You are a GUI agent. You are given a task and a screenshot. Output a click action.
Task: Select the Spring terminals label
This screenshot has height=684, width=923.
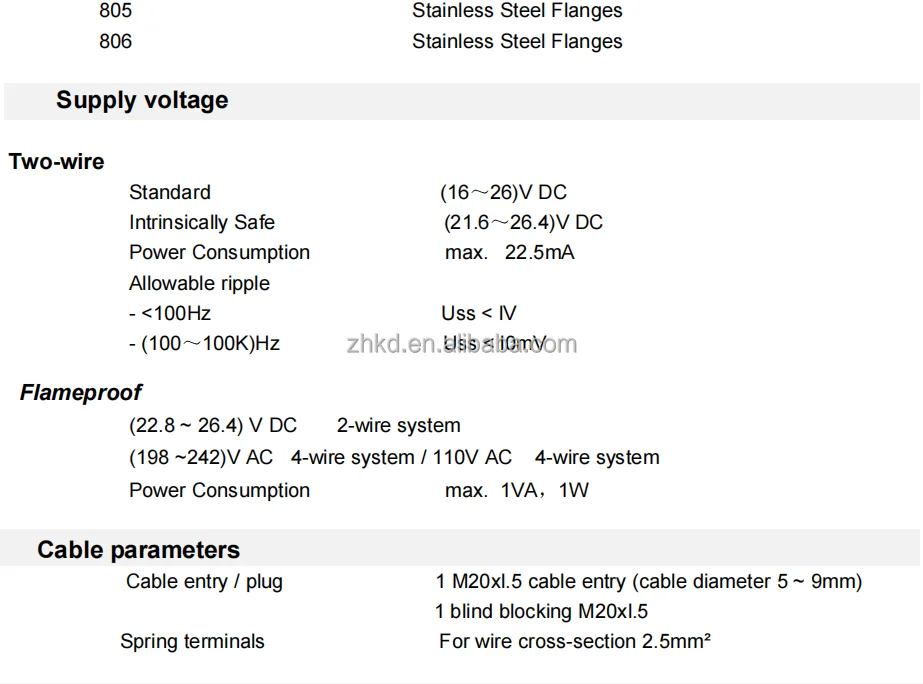coord(192,642)
